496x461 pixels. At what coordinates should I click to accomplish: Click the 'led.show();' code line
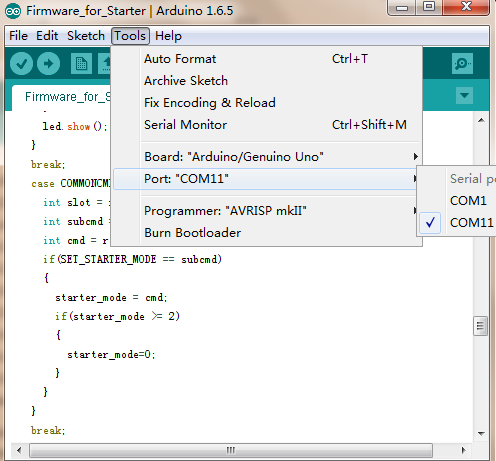click(x=75, y=126)
